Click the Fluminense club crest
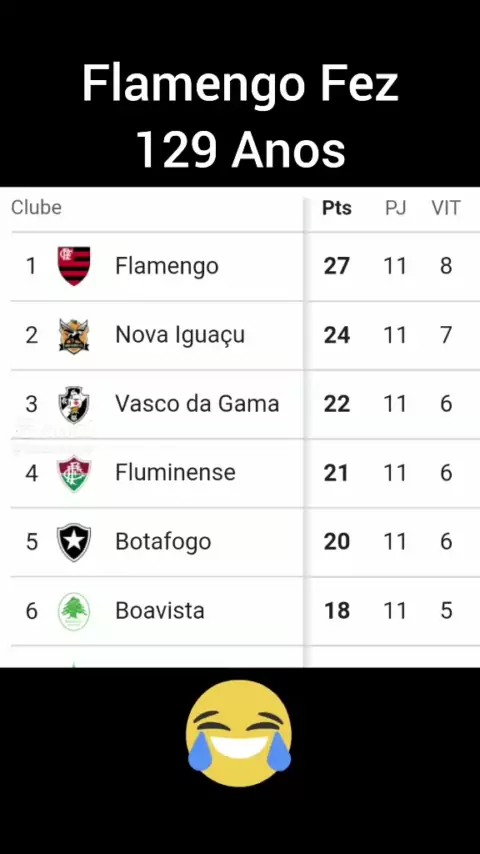This screenshot has width=480, height=854. 74,473
